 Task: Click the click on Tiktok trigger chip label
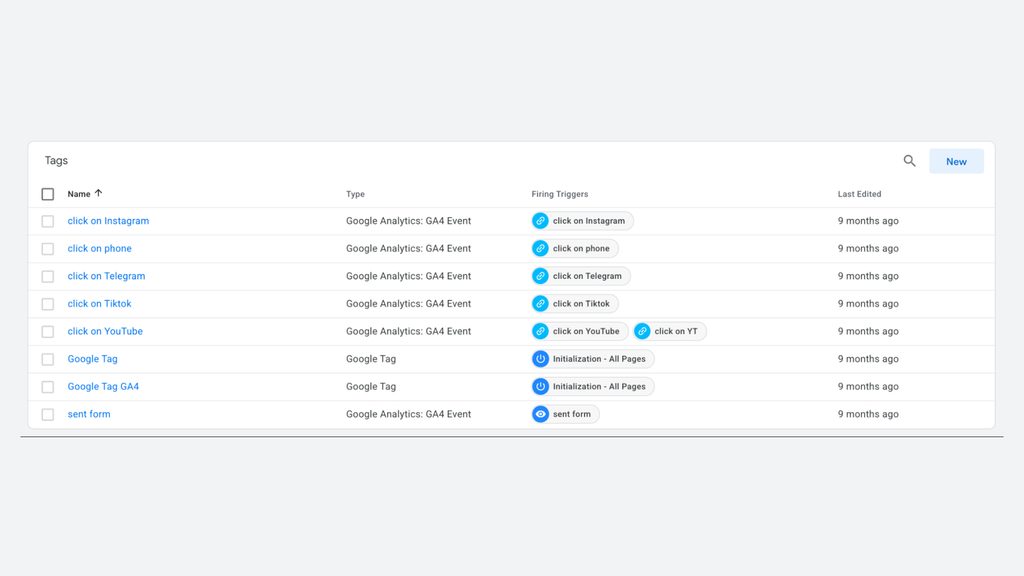[581, 304]
